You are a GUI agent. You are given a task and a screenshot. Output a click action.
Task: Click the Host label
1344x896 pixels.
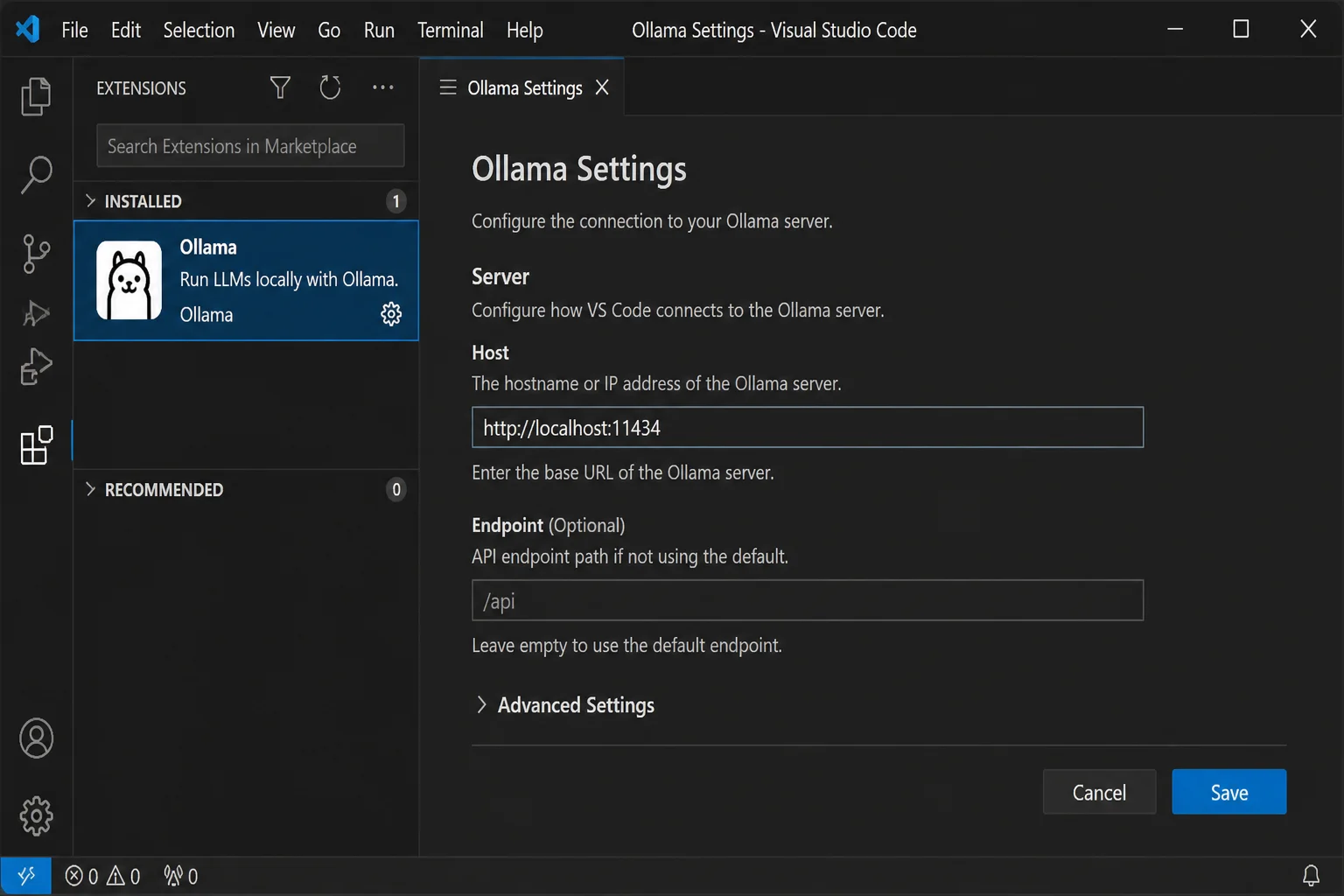pyautogui.click(x=490, y=353)
